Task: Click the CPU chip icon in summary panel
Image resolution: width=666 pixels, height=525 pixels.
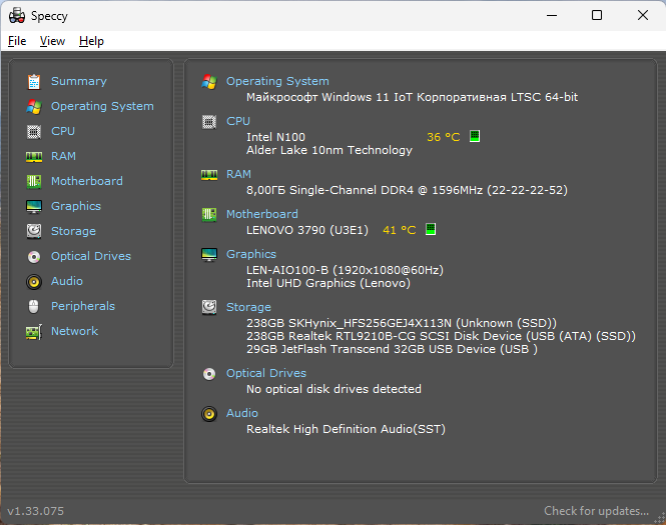Action: 209,122
